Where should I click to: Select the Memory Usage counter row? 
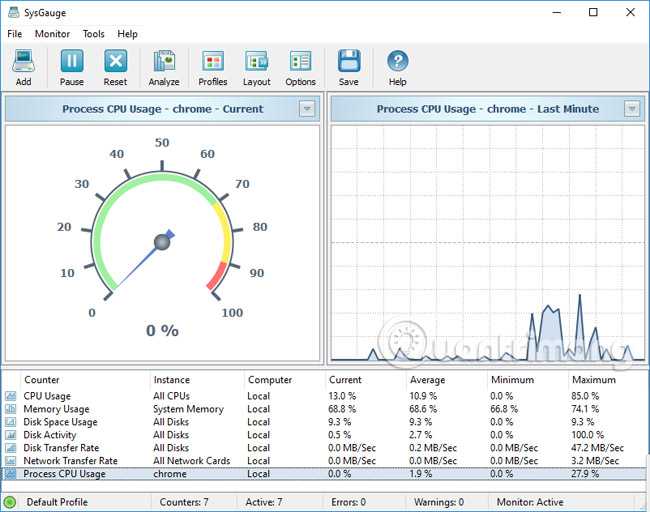[x=56, y=409]
